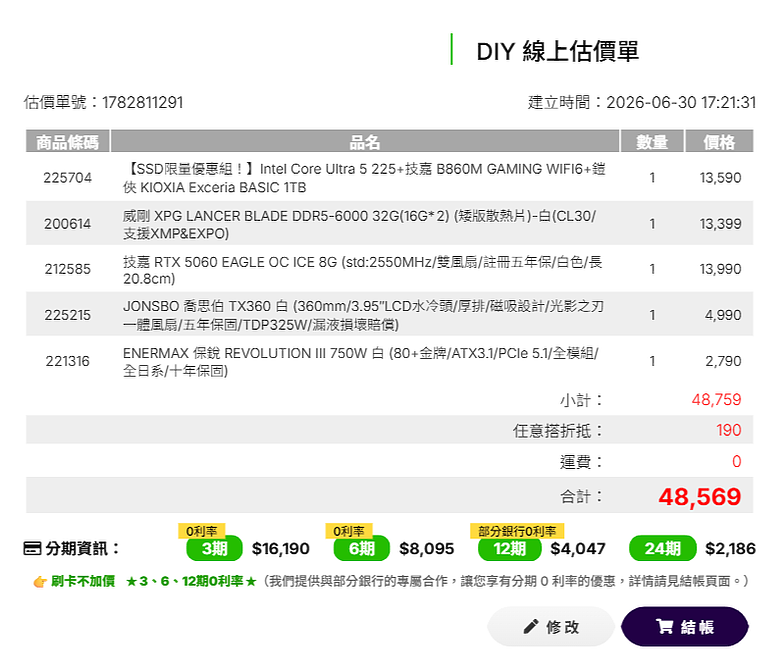Click the 合計 total amount 48,569
This screenshot has height=671, width=780.
[x=700, y=496]
